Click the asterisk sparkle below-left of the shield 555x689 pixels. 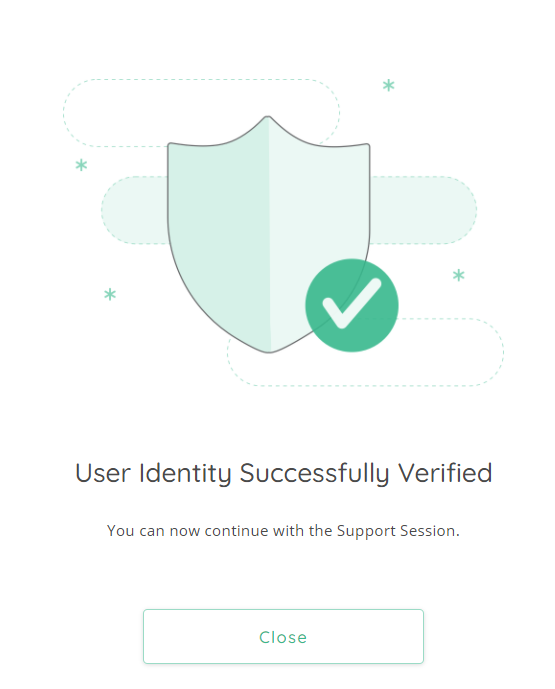click(110, 294)
